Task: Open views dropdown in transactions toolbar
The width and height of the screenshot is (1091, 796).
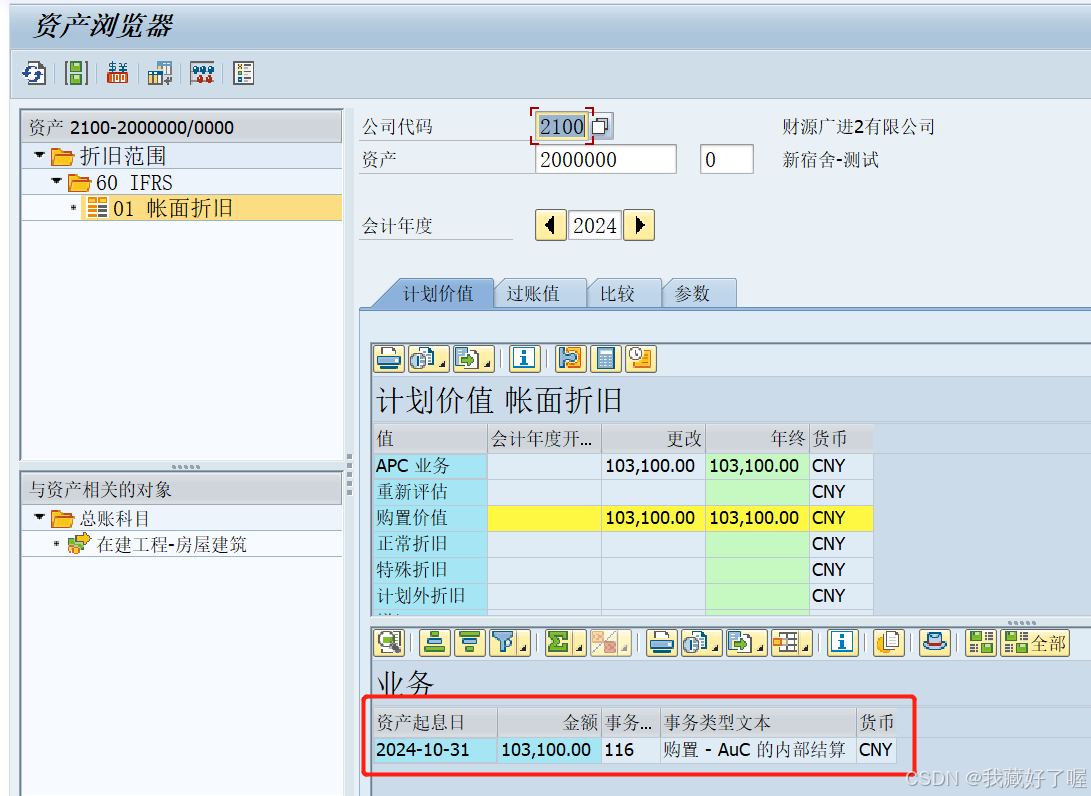Action: tap(701, 643)
